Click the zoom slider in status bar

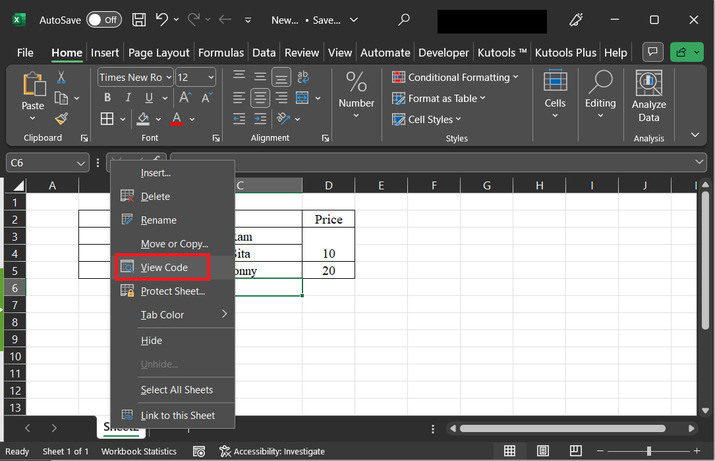click(x=648, y=452)
